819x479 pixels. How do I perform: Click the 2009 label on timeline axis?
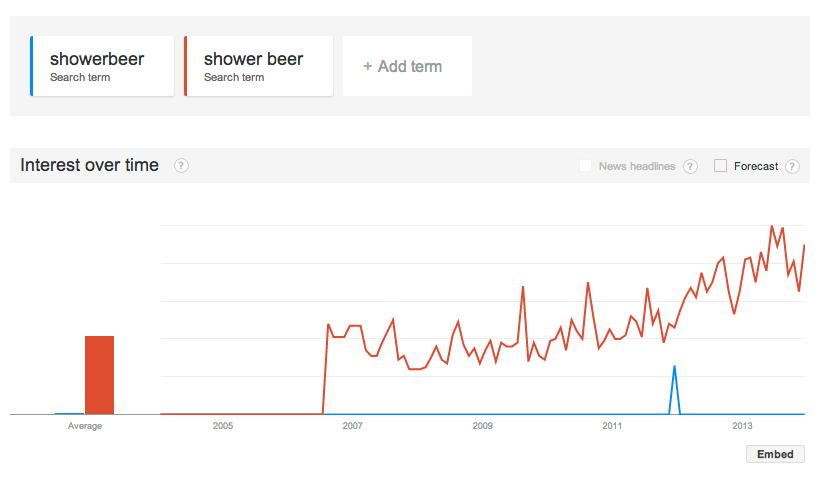(483, 426)
